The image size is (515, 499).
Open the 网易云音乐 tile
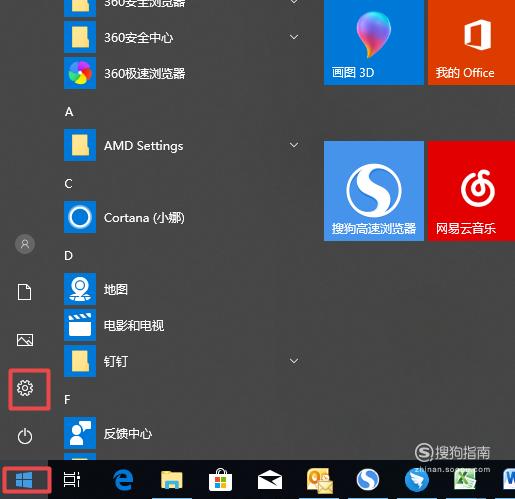(471, 191)
